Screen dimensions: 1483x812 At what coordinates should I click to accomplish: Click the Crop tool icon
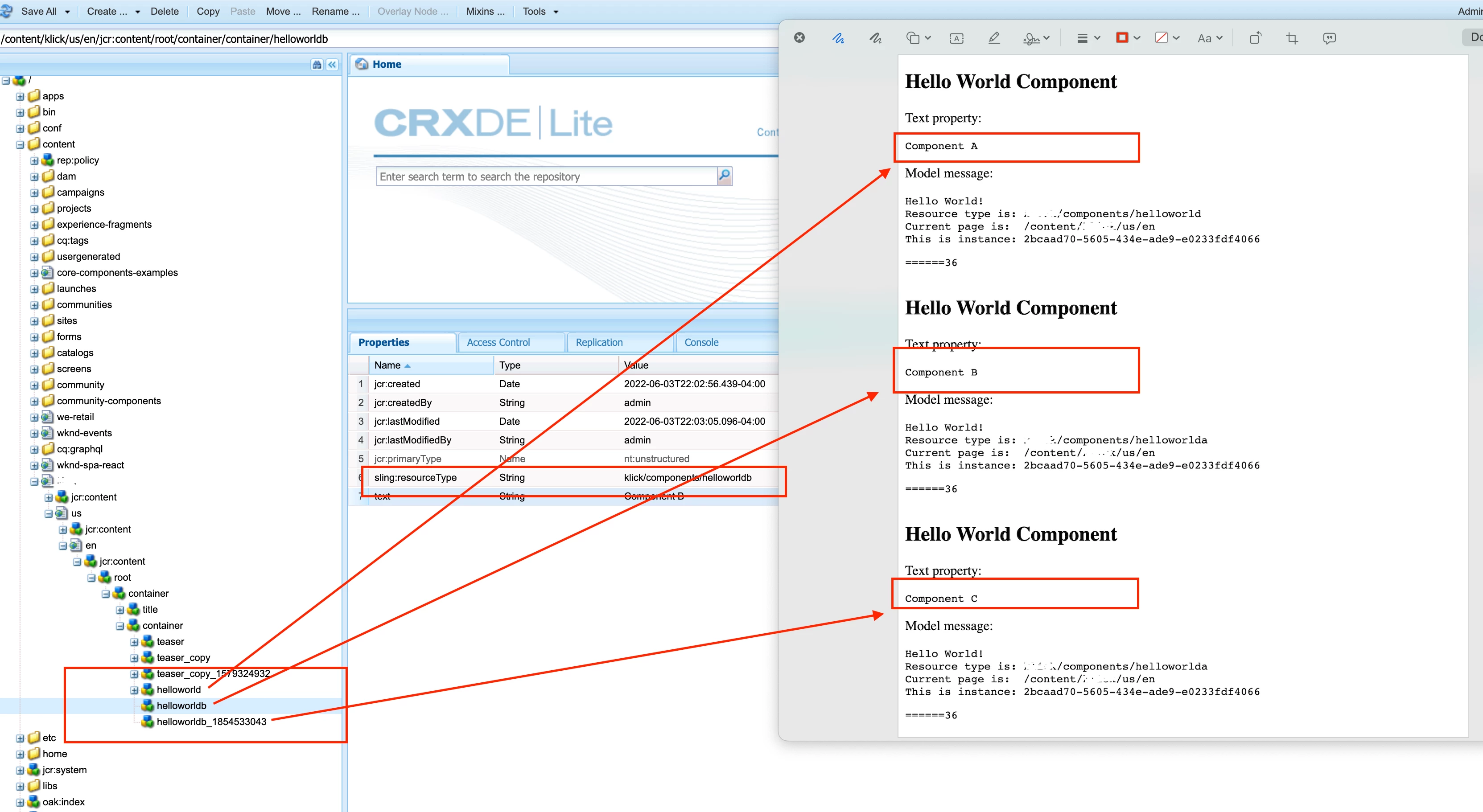tap(1292, 38)
